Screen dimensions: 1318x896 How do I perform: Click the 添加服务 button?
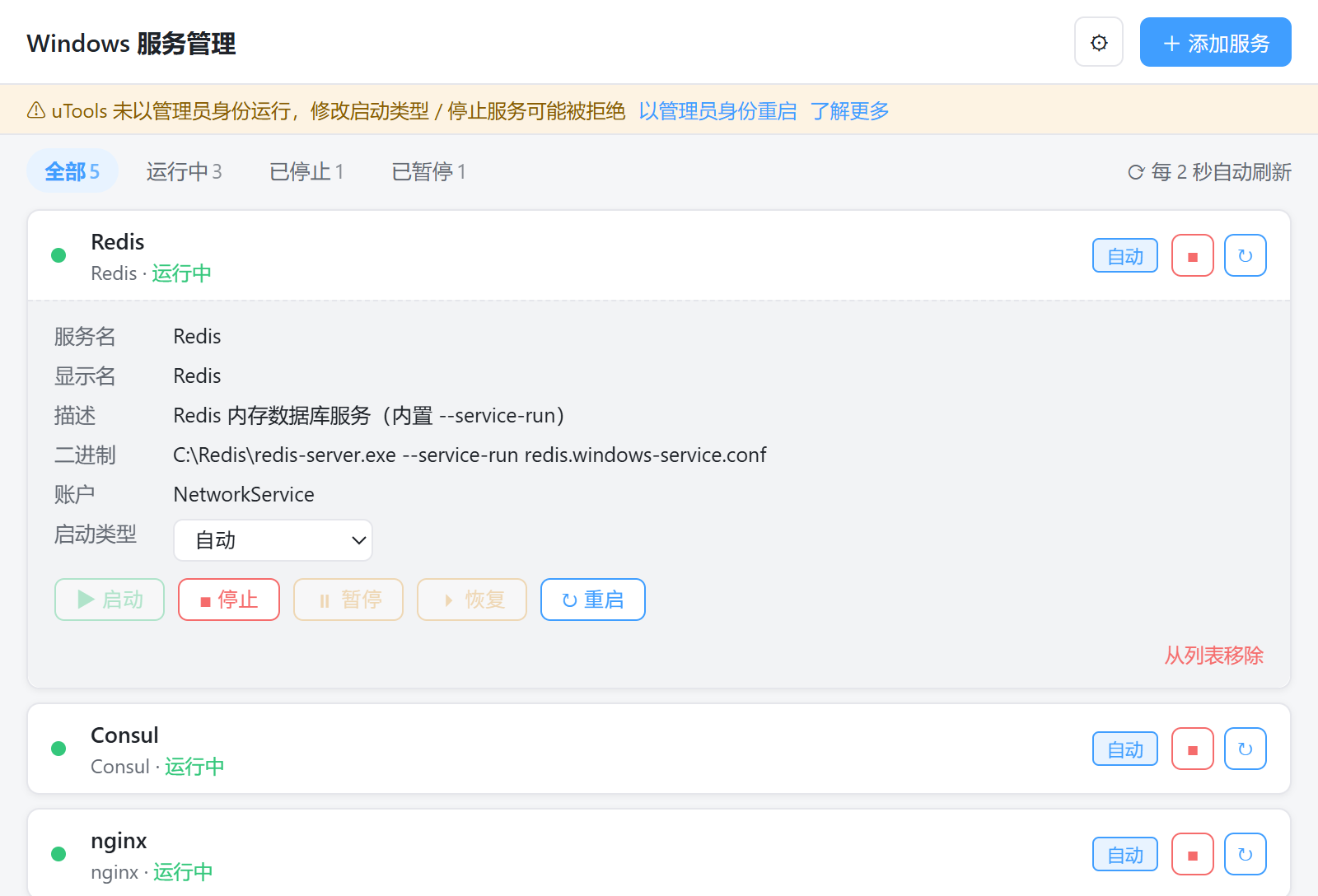pos(1215,42)
